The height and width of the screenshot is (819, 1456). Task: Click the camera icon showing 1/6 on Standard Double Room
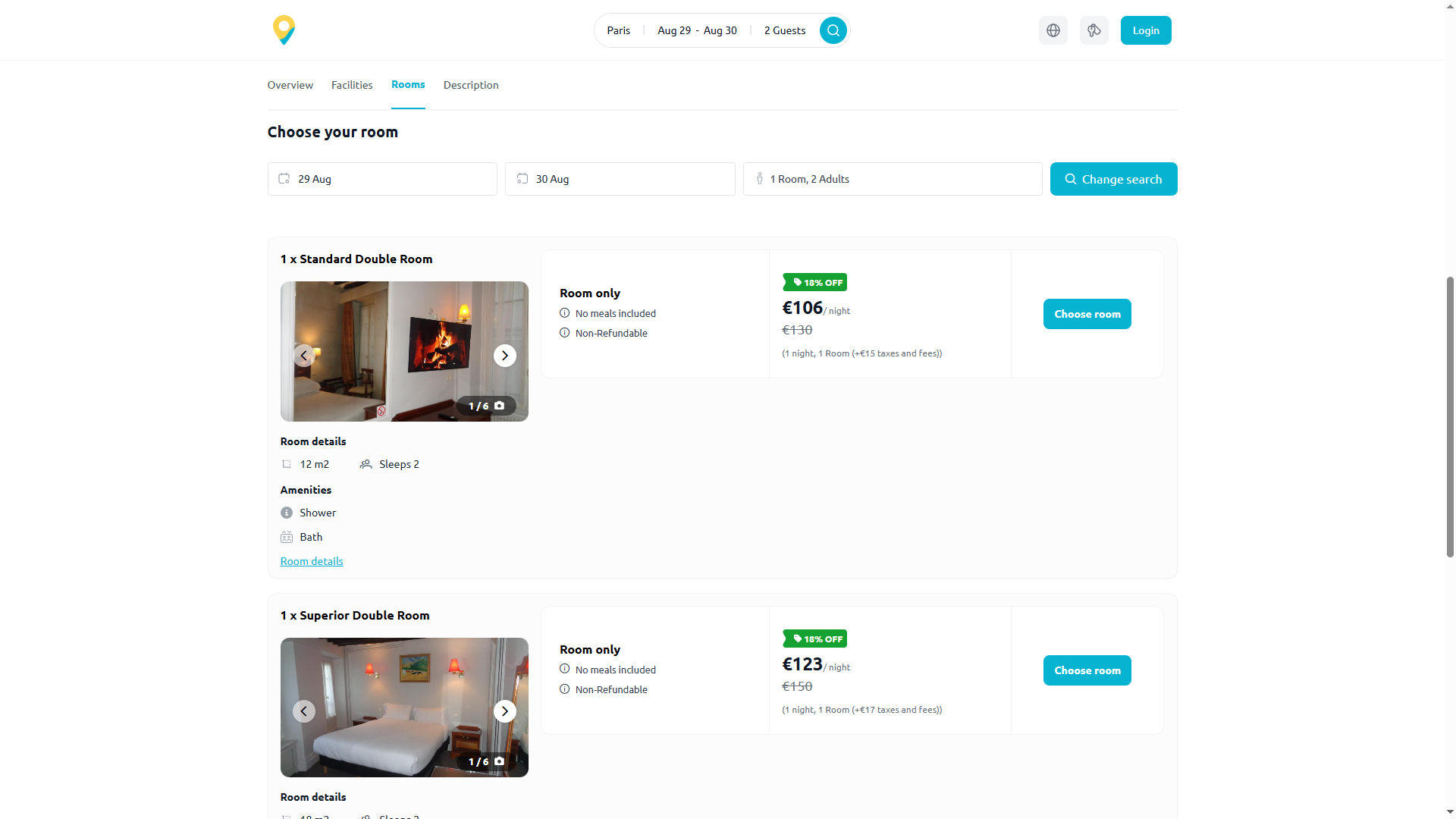[499, 405]
